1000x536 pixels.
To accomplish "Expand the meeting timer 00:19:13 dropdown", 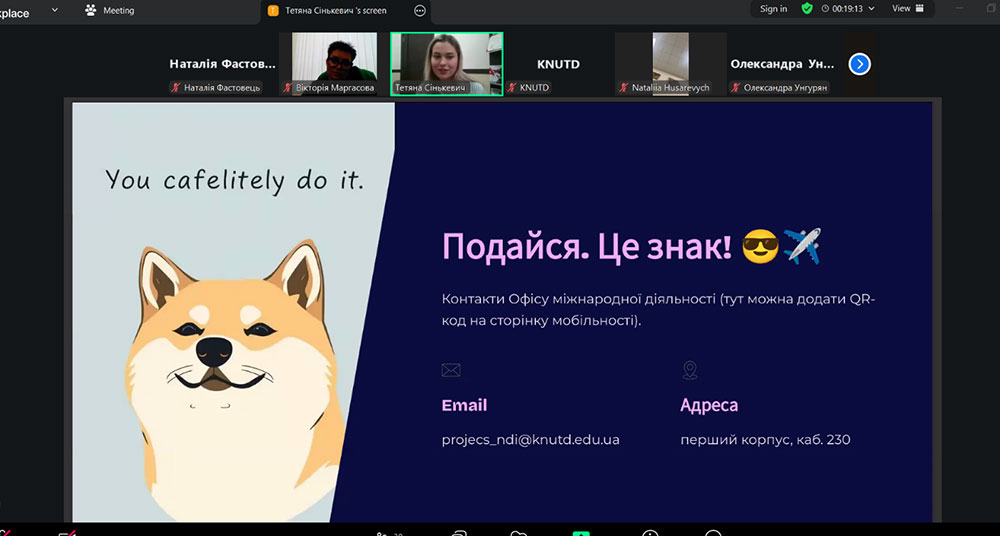I will pos(871,9).
